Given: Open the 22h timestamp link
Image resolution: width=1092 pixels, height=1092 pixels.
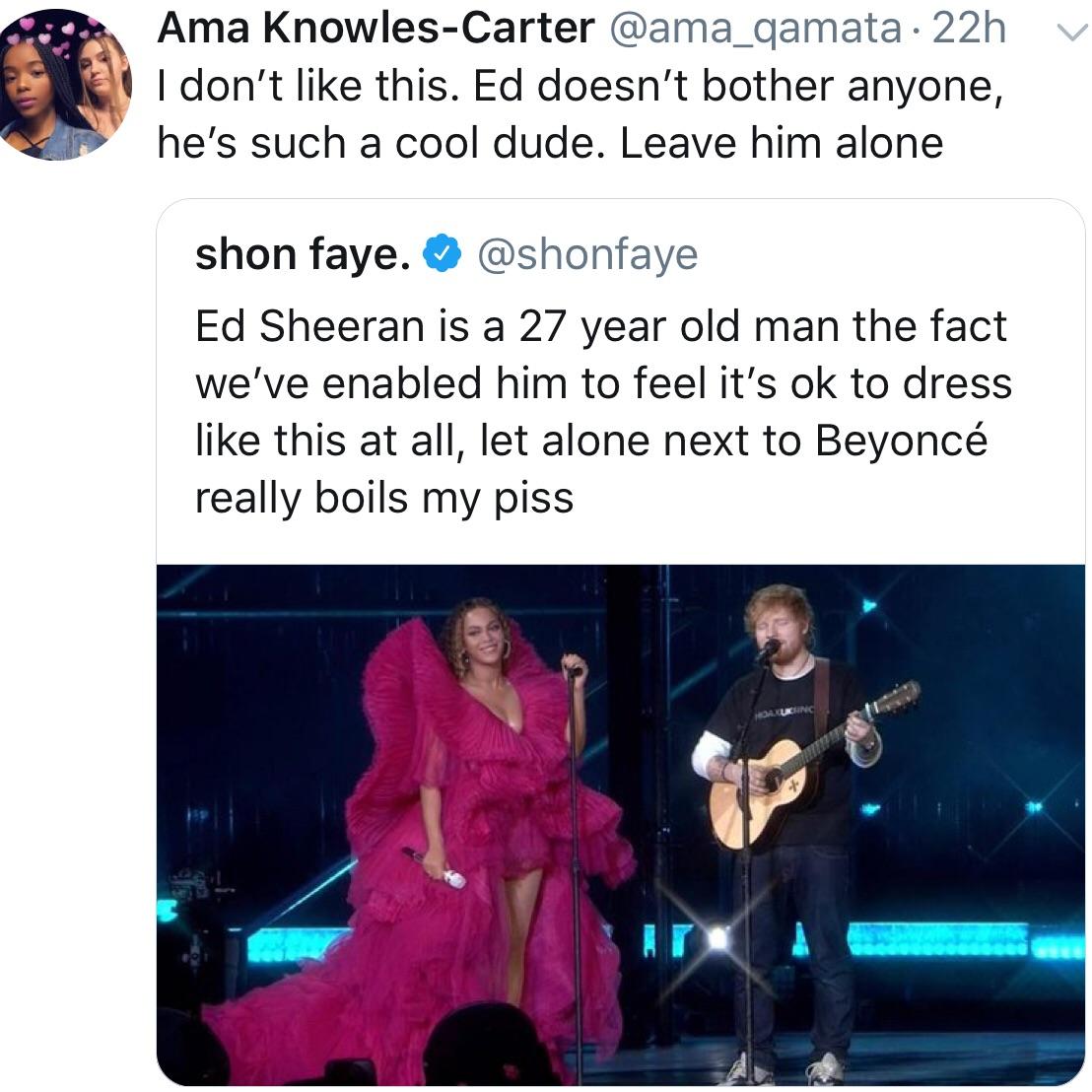Looking at the screenshot, I should (x=969, y=30).
